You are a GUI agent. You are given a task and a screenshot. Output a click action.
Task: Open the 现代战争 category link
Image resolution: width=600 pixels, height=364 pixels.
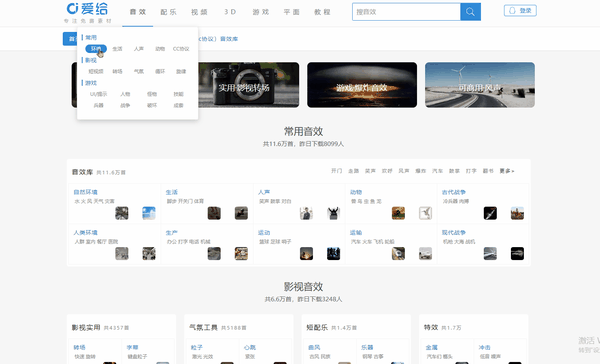pos(454,233)
